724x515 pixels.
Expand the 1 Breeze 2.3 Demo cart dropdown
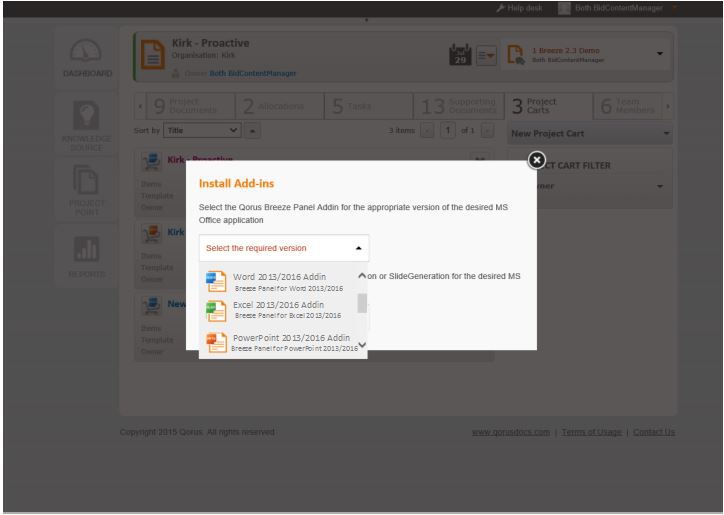click(x=660, y=54)
